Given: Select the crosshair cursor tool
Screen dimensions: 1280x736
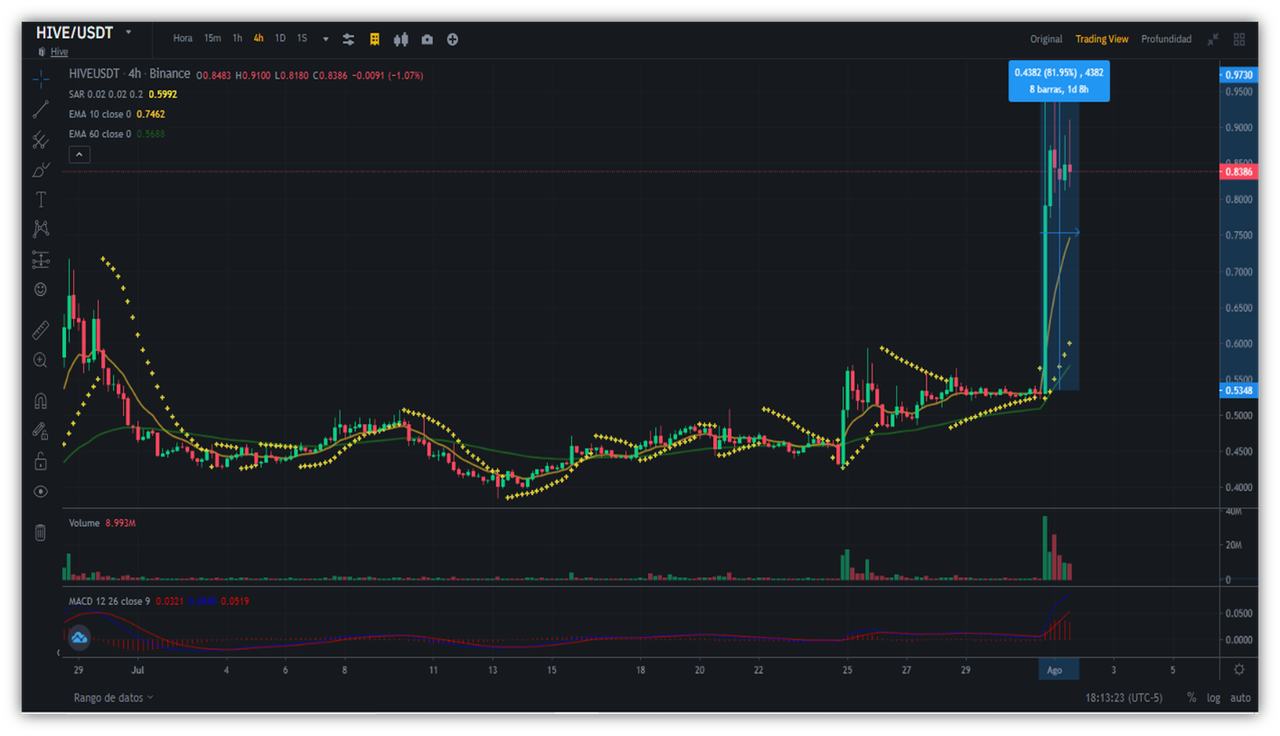Looking at the screenshot, I should pyautogui.click(x=41, y=79).
